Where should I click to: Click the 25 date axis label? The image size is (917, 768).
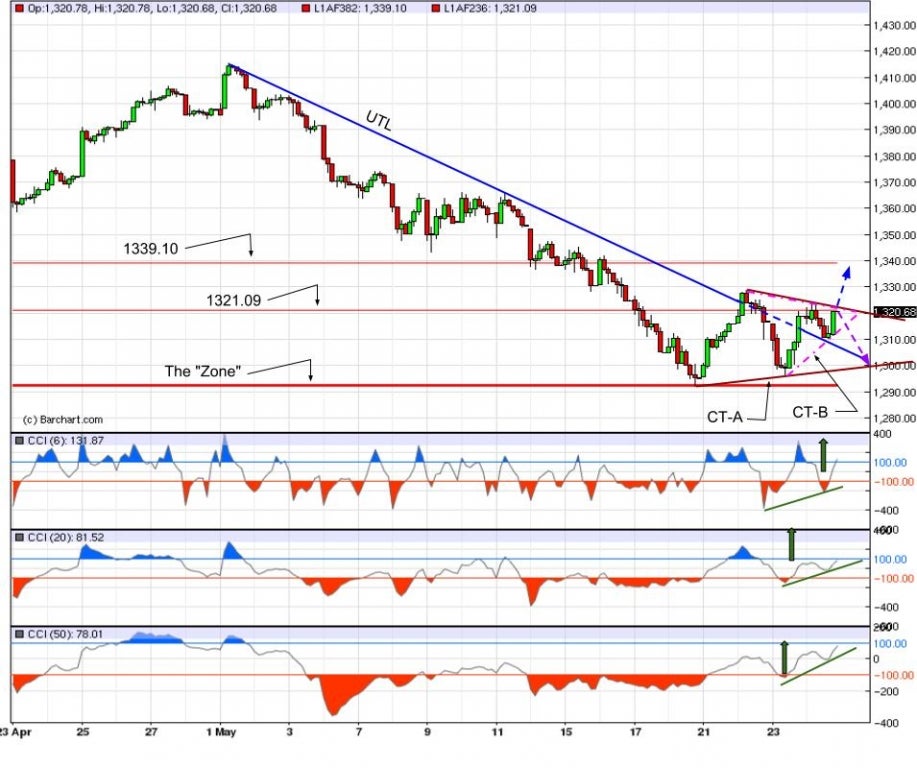pyautogui.click(x=82, y=732)
